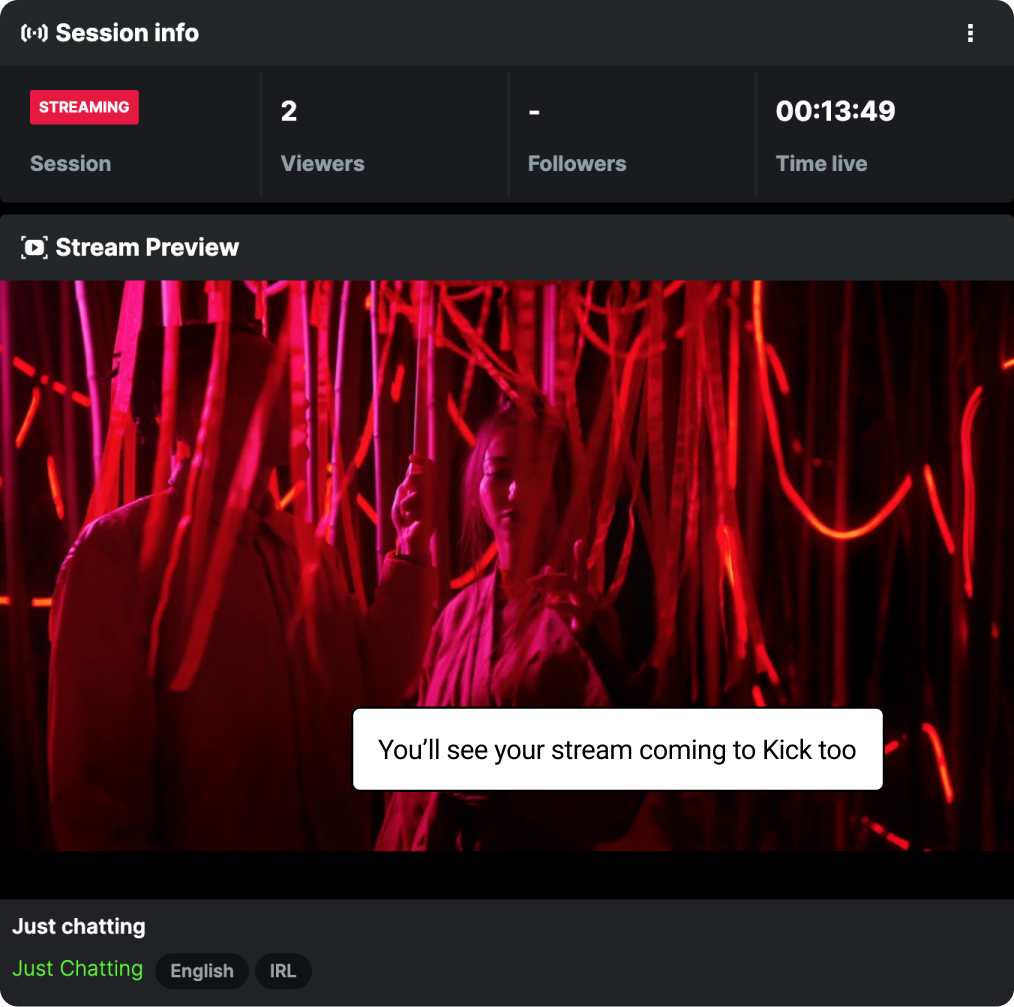Select the IRL tag
Screen dimensions: 1014x1007
click(x=283, y=971)
